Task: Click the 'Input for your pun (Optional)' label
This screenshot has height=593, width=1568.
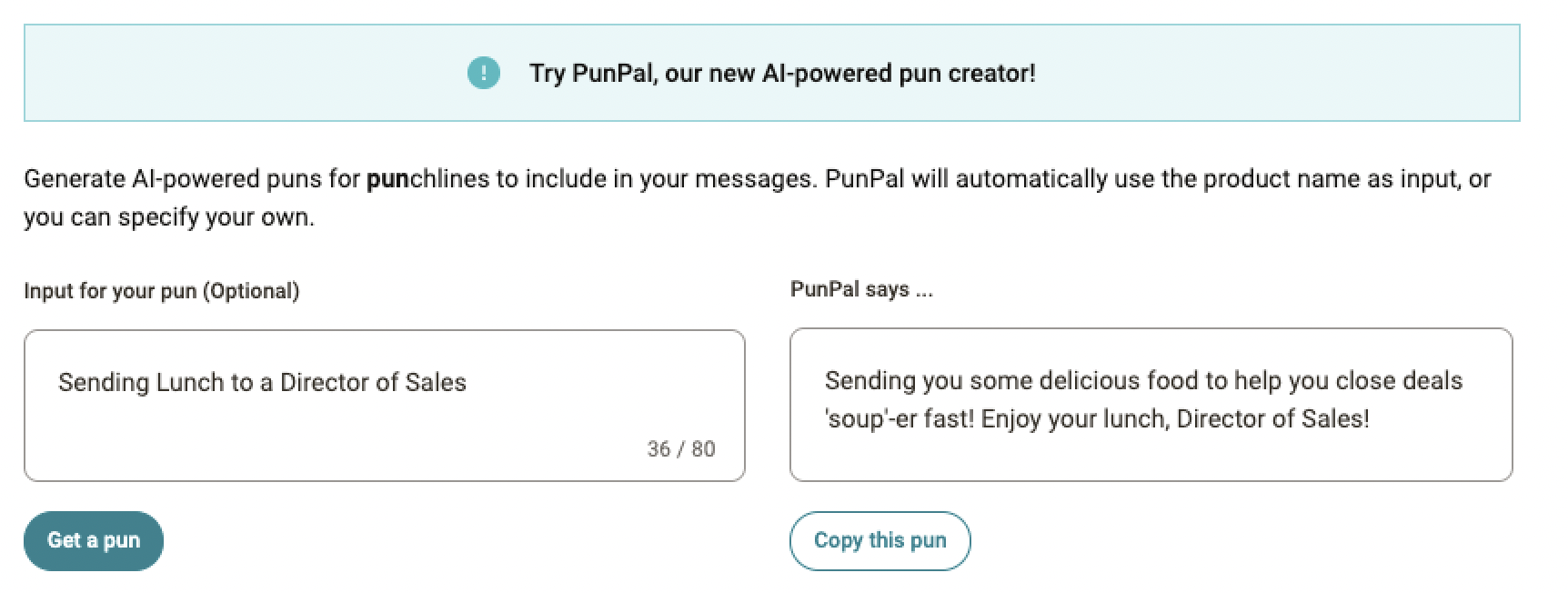Action: coord(162,291)
